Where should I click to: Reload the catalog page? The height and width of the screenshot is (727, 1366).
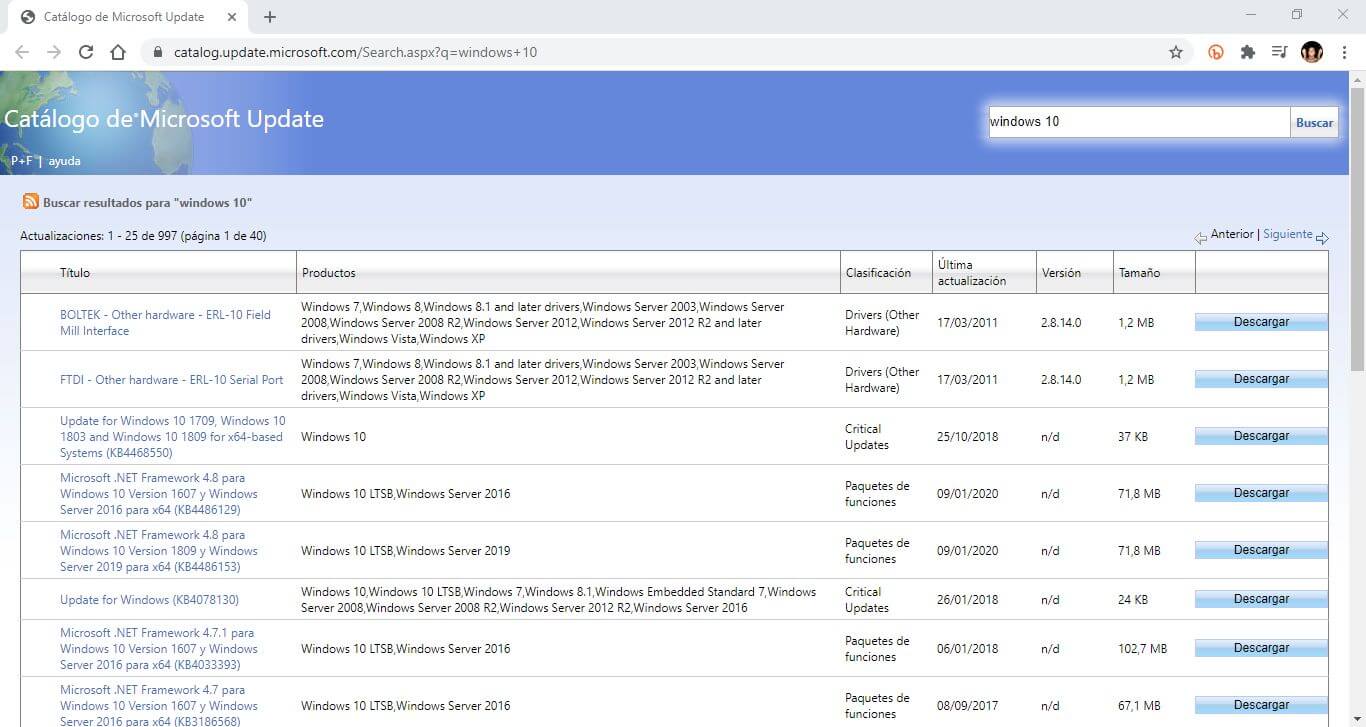tap(86, 52)
